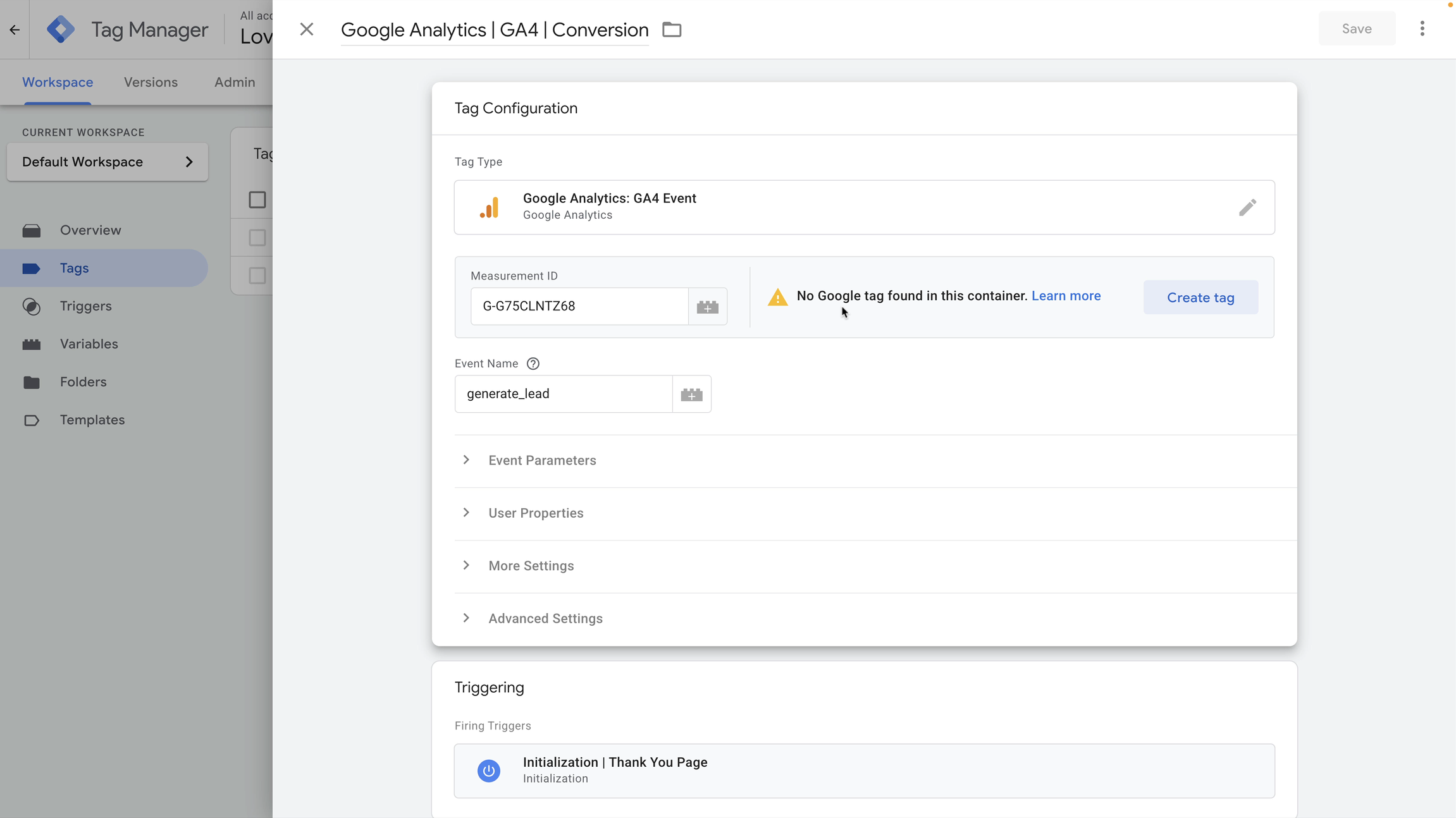Check the second tag row checkbox

256,238
